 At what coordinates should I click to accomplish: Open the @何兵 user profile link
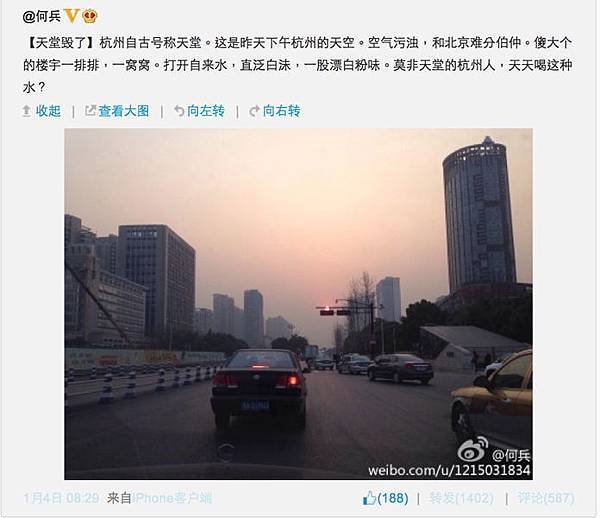(x=41, y=16)
